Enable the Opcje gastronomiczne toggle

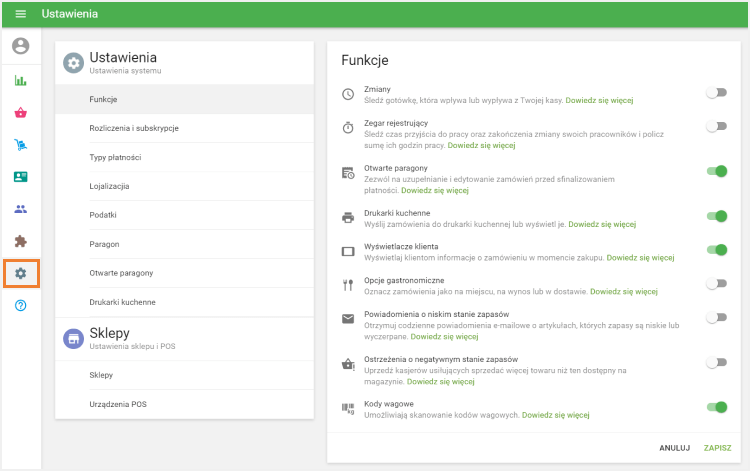[716, 284]
